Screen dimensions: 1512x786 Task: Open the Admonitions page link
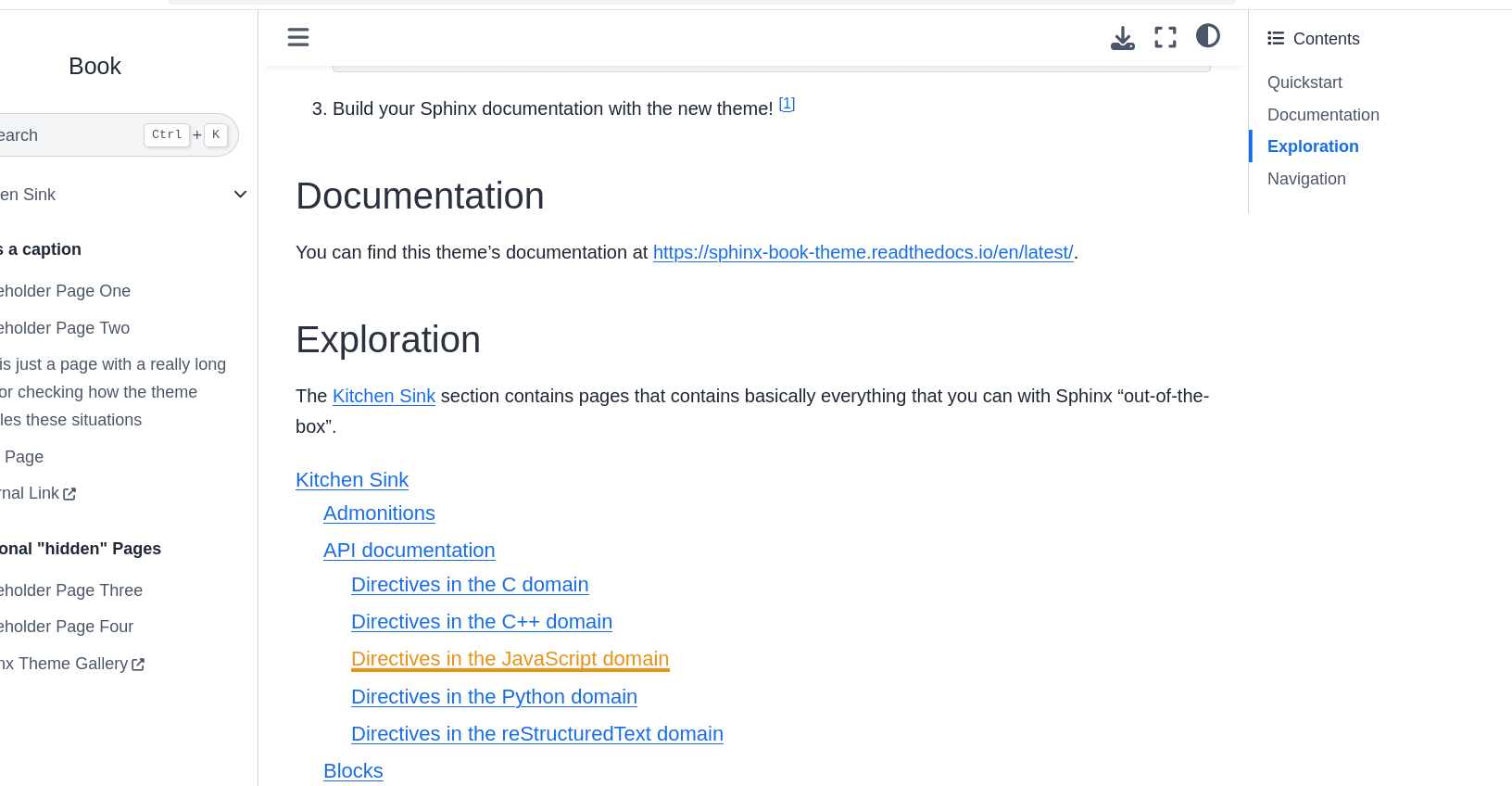379,513
